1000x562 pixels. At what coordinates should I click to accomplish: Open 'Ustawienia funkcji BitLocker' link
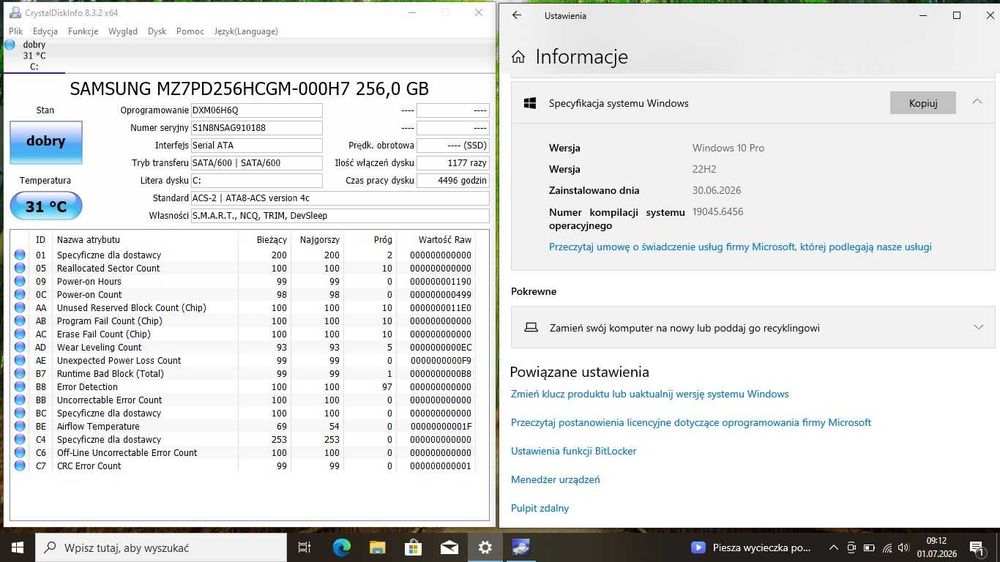pos(573,451)
